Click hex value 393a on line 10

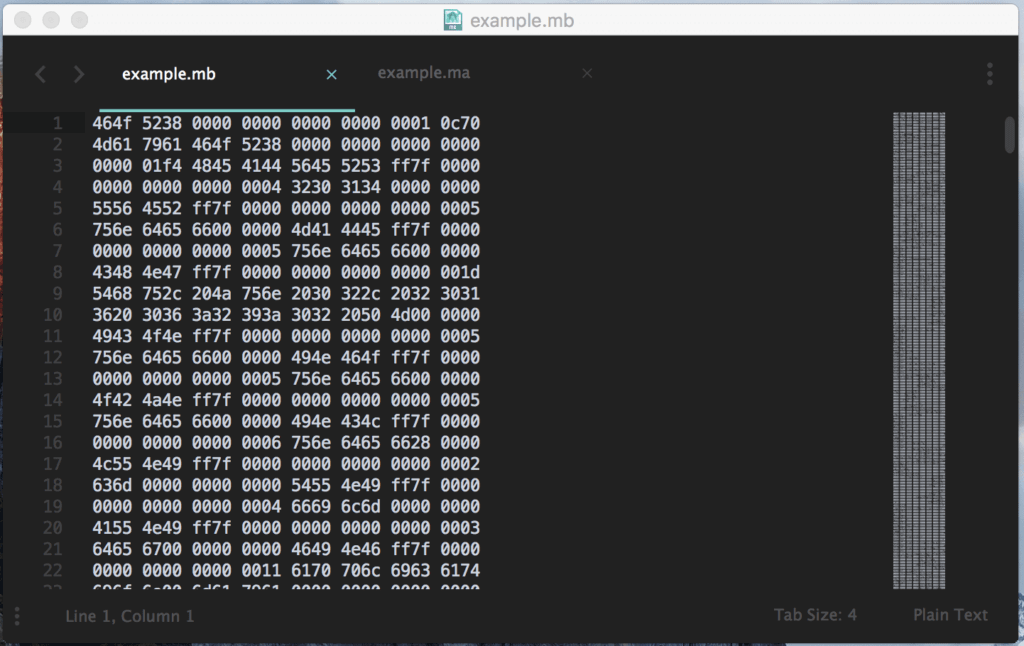click(x=261, y=315)
